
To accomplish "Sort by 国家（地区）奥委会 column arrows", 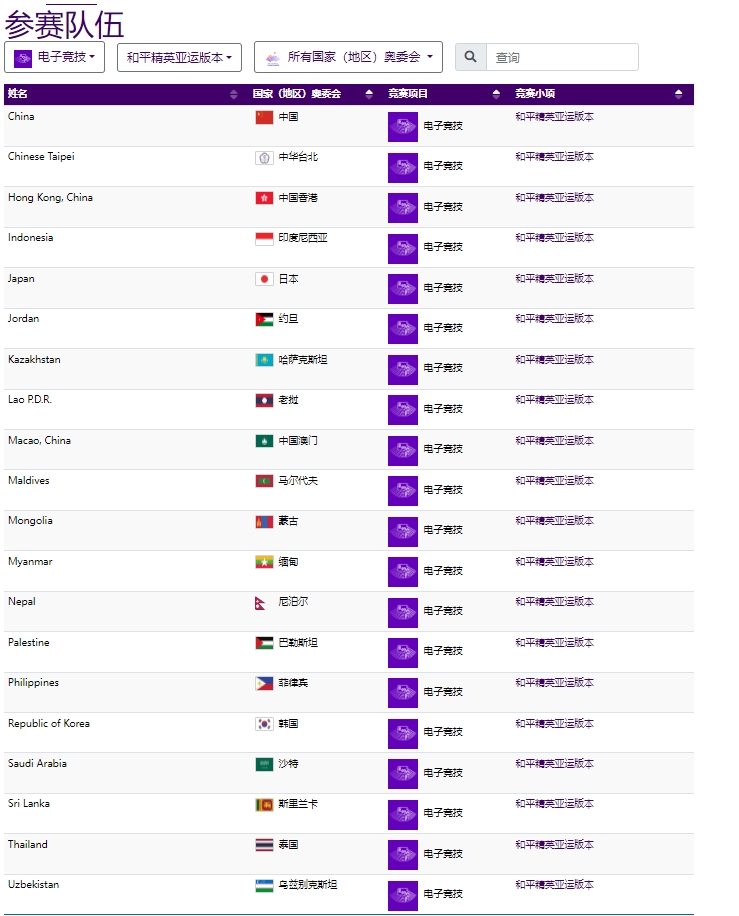I will [x=369, y=94].
